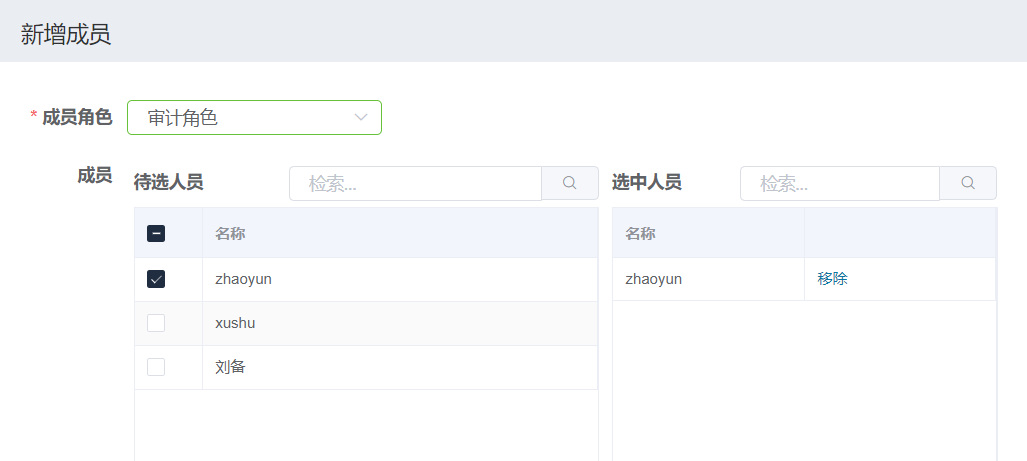This screenshot has height=461, width=1027.
Task: Toggle the select-all checkbox in candidate header
Action: tap(156, 234)
